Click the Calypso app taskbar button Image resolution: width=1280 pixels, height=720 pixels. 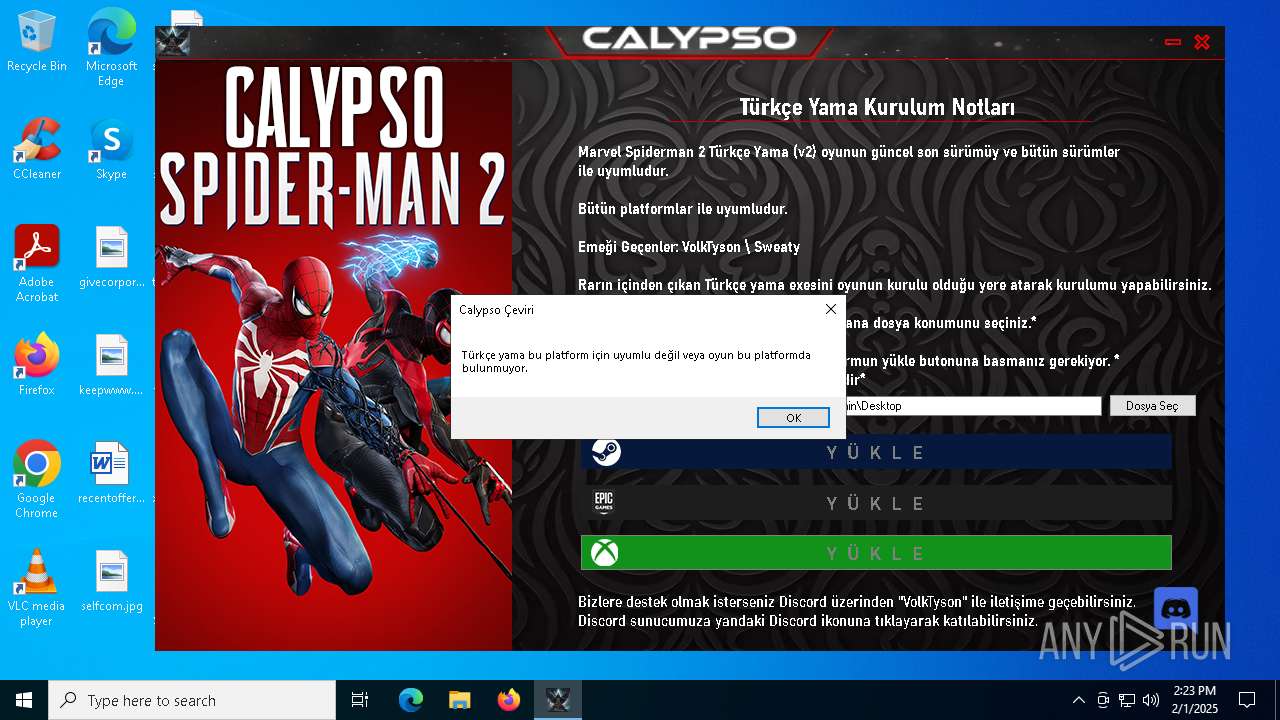(558, 700)
